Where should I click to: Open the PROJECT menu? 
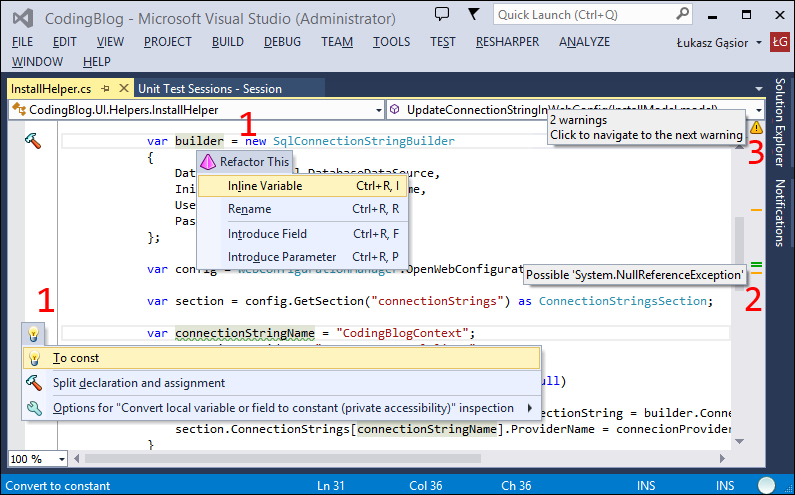pyautogui.click(x=168, y=42)
